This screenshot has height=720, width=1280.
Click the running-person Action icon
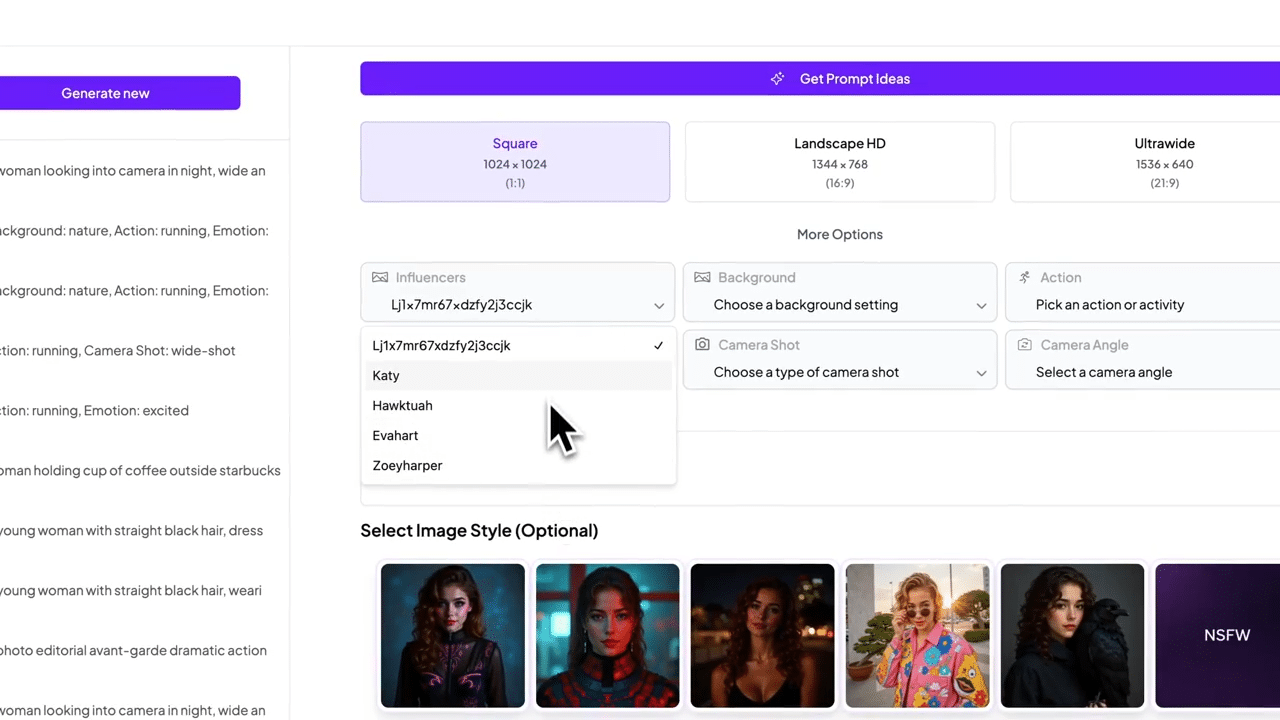click(1024, 277)
